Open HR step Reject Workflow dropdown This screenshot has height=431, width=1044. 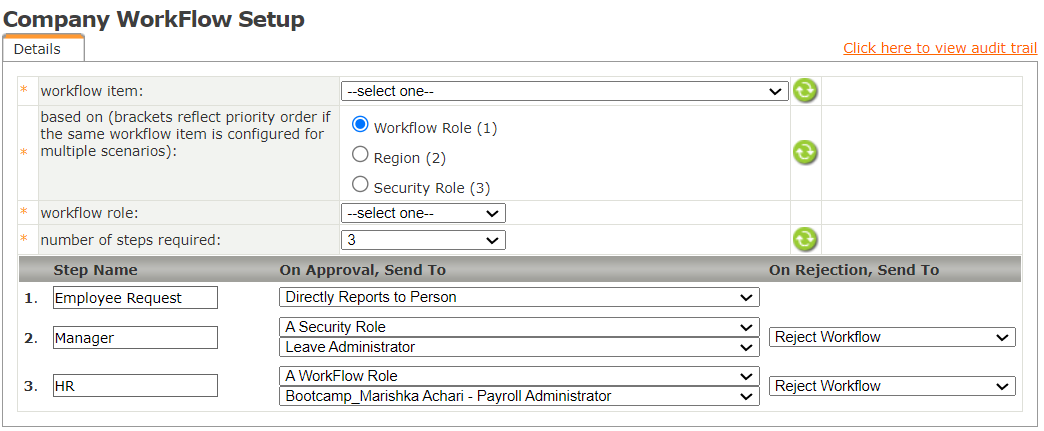[x=892, y=386]
